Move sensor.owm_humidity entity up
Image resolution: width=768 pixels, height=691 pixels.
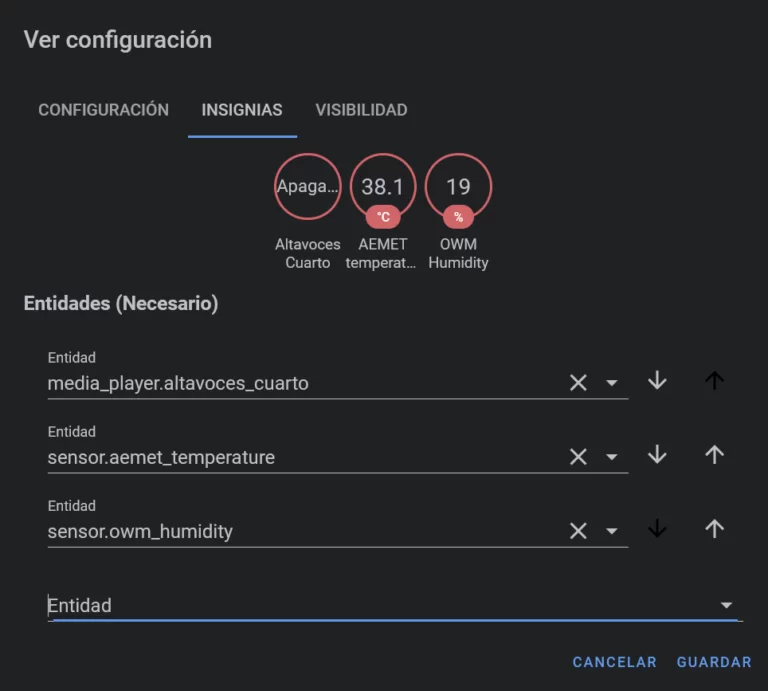[714, 529]
